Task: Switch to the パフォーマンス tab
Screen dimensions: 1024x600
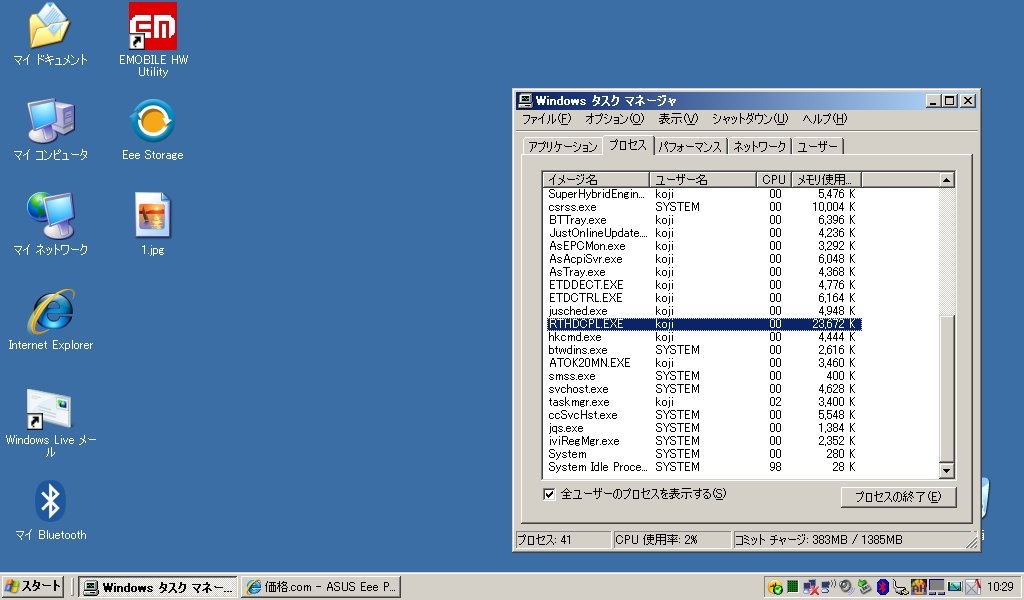Action: 690,146
